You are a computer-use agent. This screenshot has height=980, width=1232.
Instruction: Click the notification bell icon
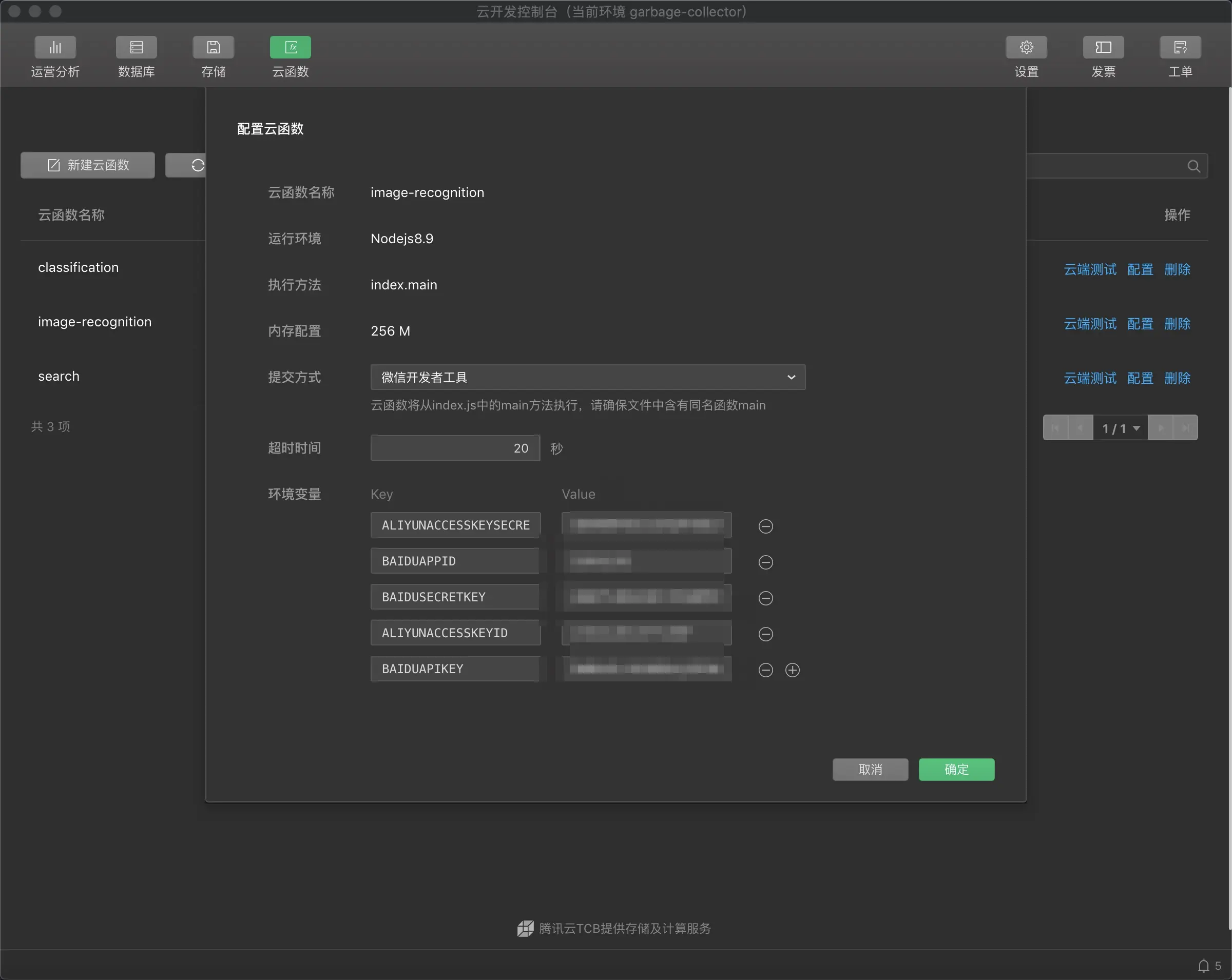pyautogui.click(x=1203, y=966)
